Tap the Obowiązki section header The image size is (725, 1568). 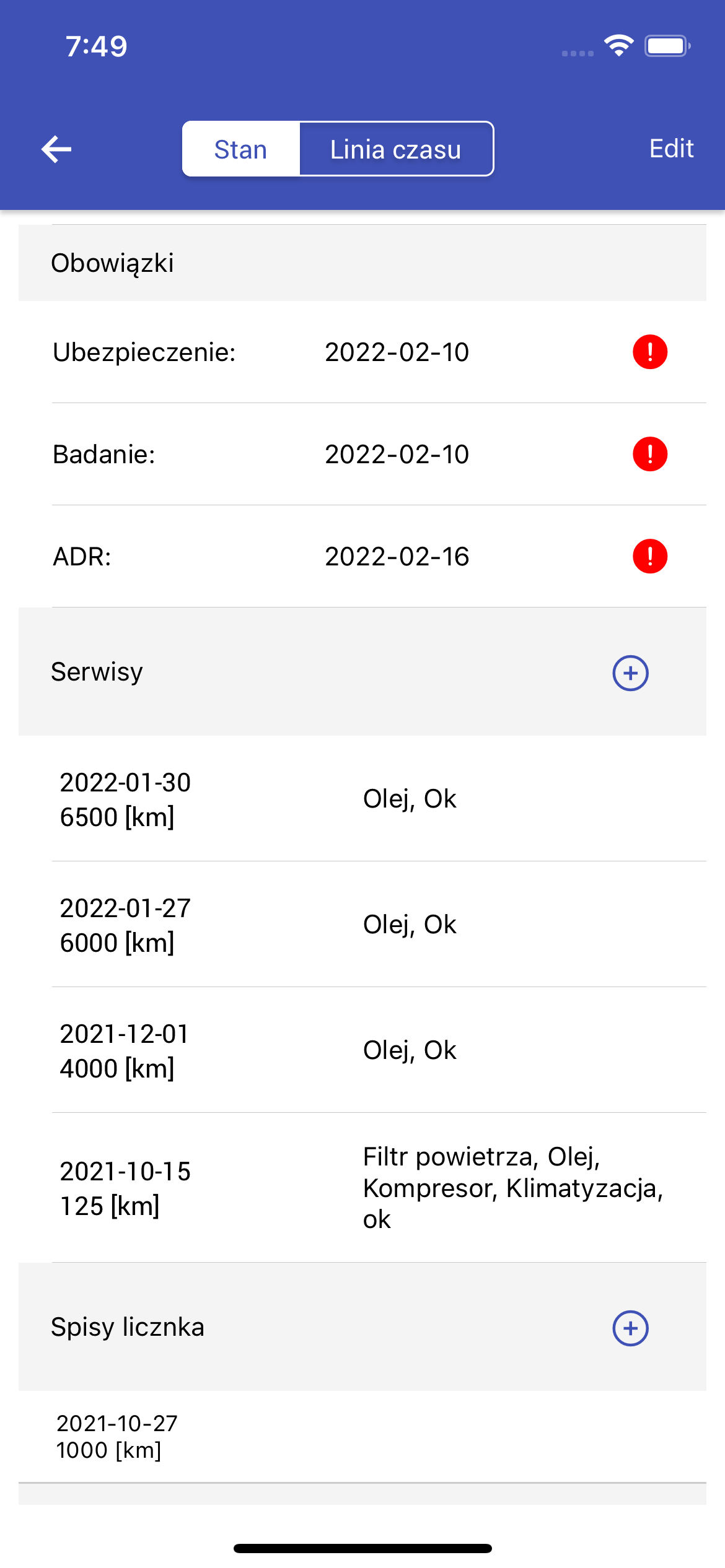click(x=362, y=263)
